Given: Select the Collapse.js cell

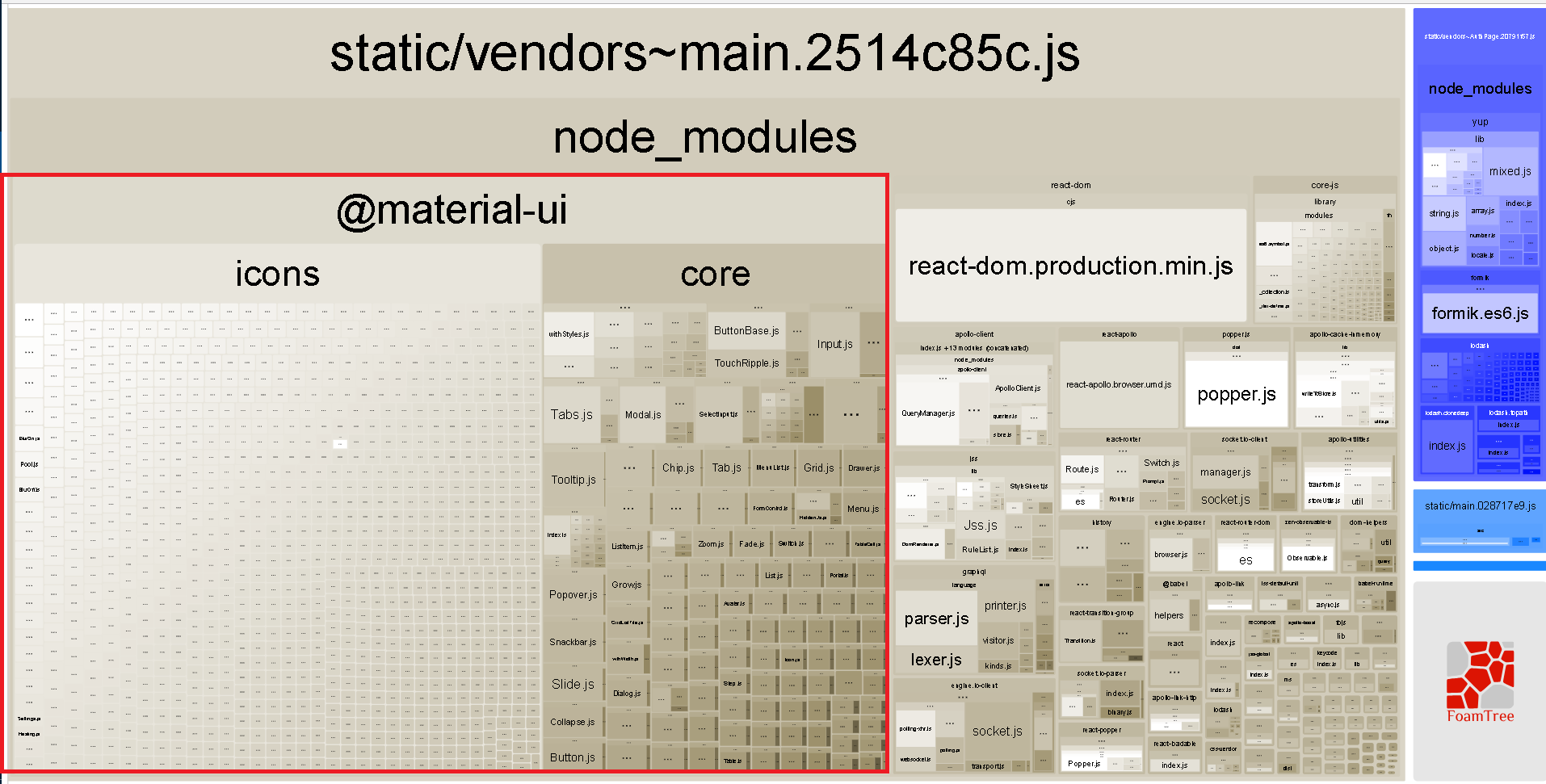Looking at the screenshot, I should [x=573, y=723].
